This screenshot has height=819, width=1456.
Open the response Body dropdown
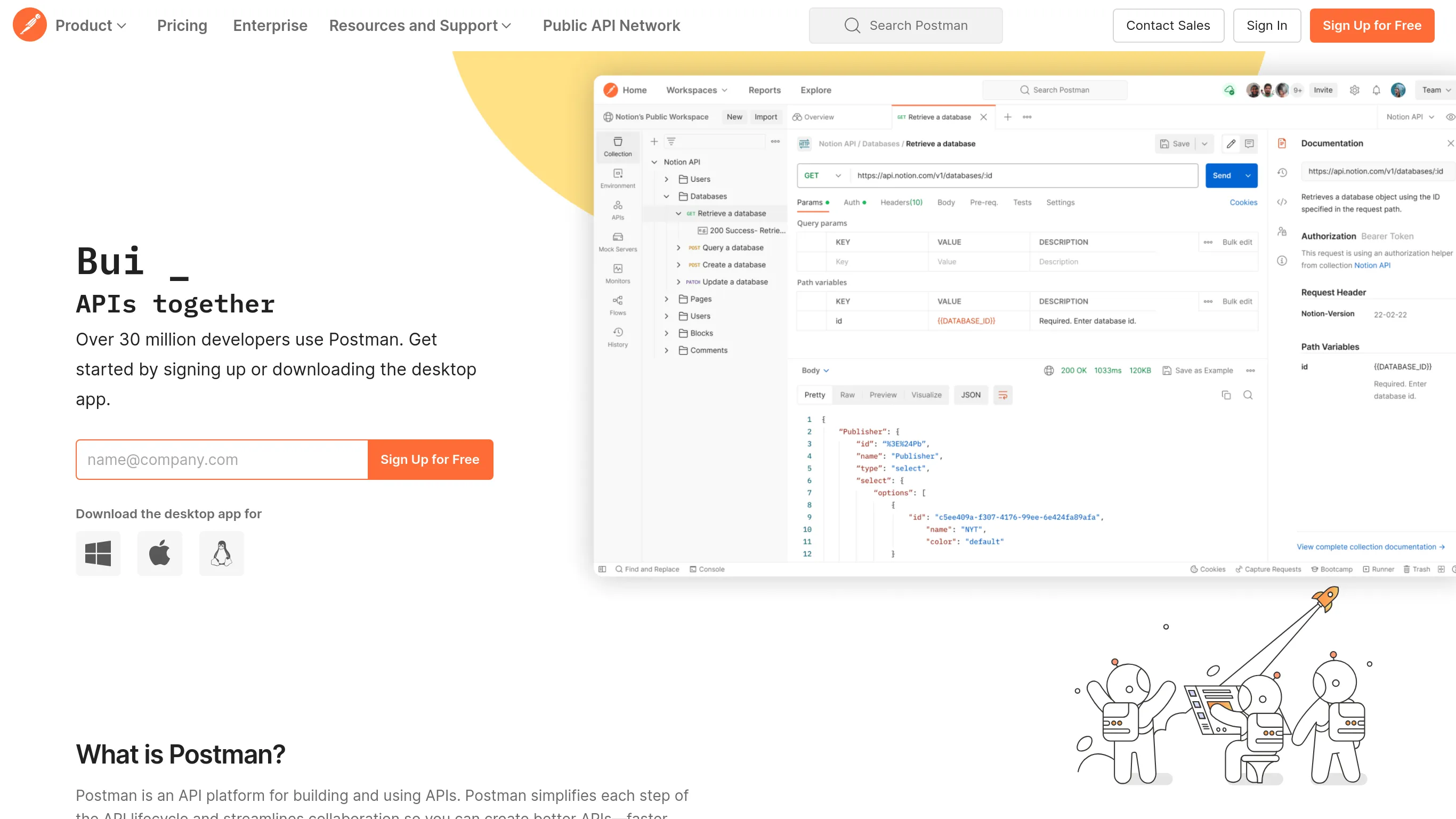point(814,371)
